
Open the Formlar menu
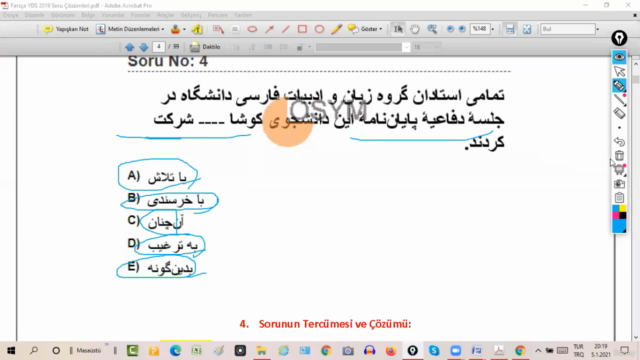[x=141, y=15]
